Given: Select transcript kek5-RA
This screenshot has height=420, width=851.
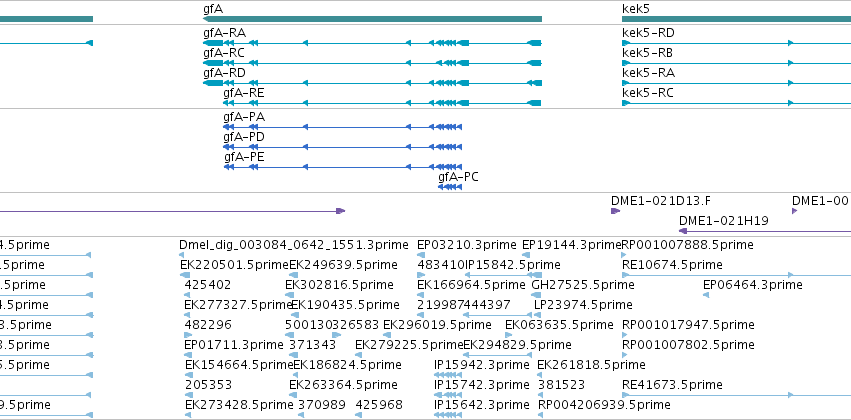Looking at the screenshot, I should [x=648, y=73].
